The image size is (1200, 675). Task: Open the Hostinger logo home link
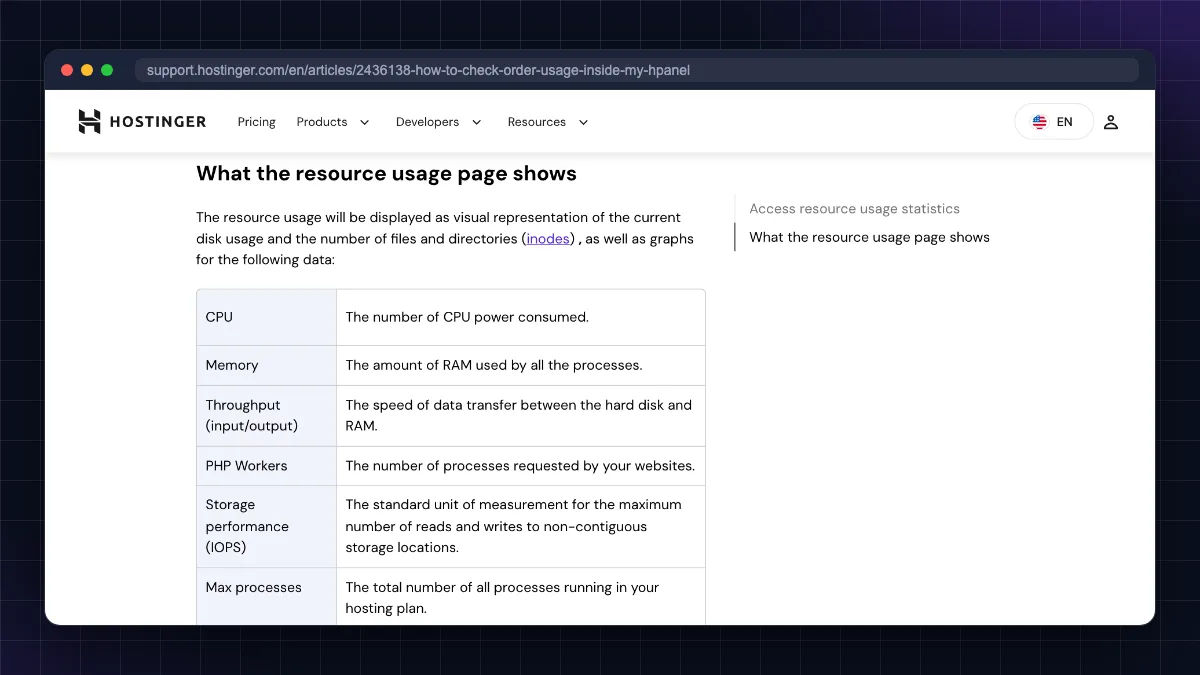click(142, 122)
